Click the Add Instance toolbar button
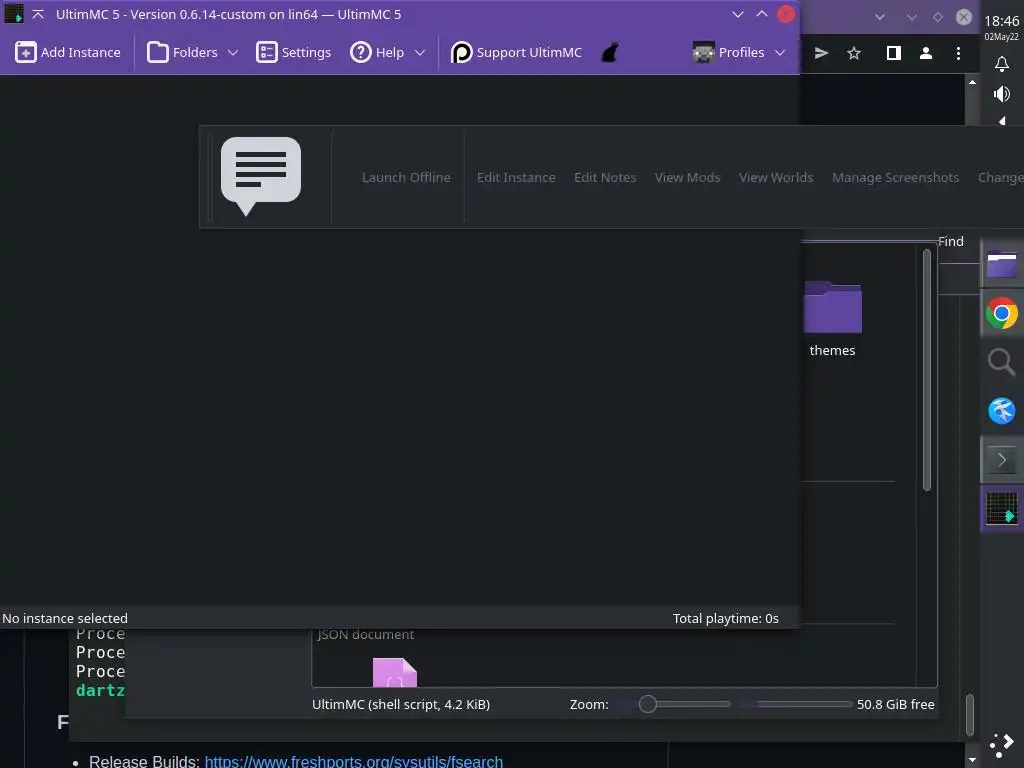The image size is (1024, 768). [x=68, y=52]
